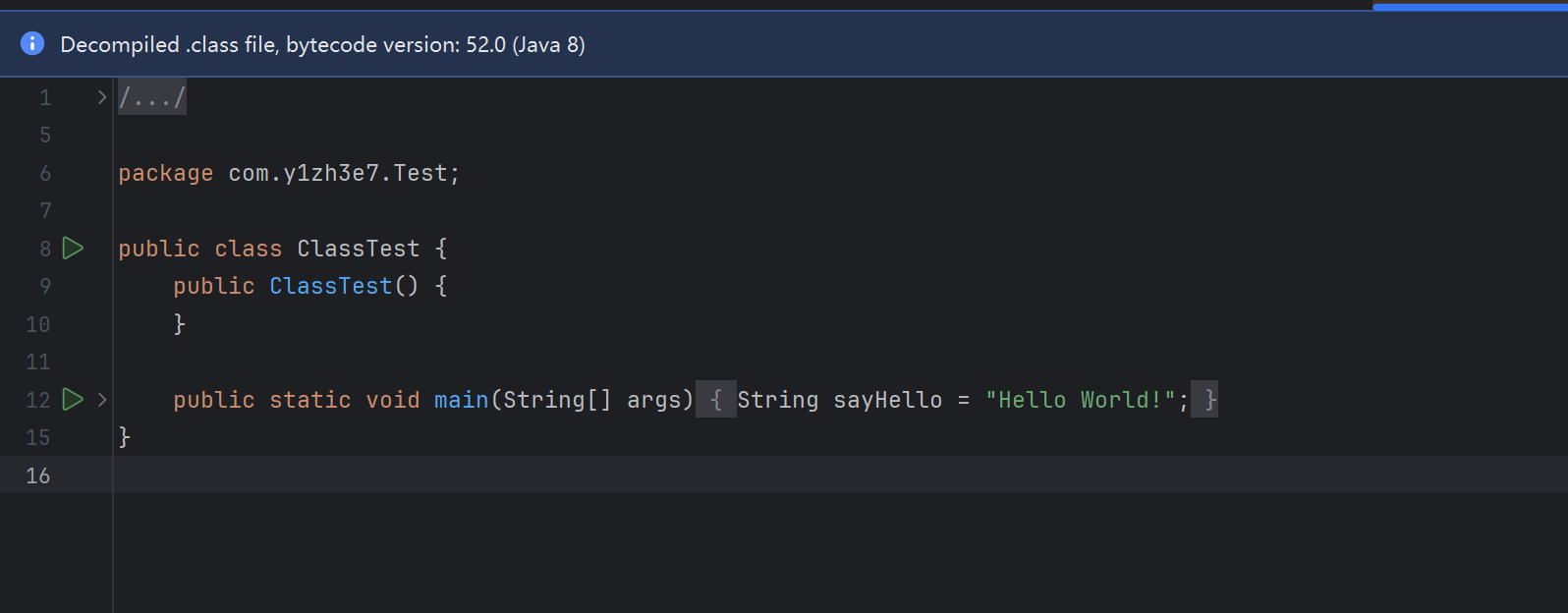1568x613 pixels.
Task: Click the package keyword on line 6
Action: pyautogui.click(x=165, y=174)
